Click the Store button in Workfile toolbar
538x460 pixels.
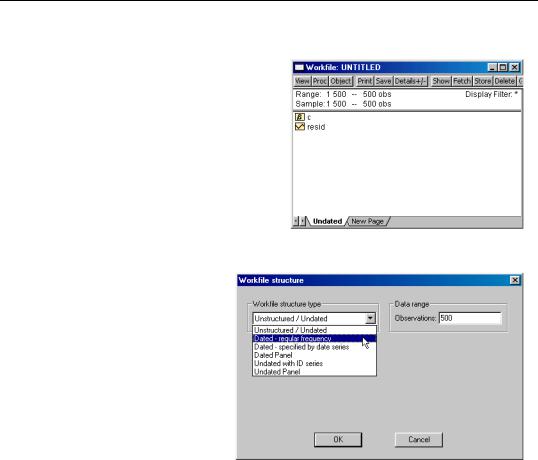[x=483, y=81]
